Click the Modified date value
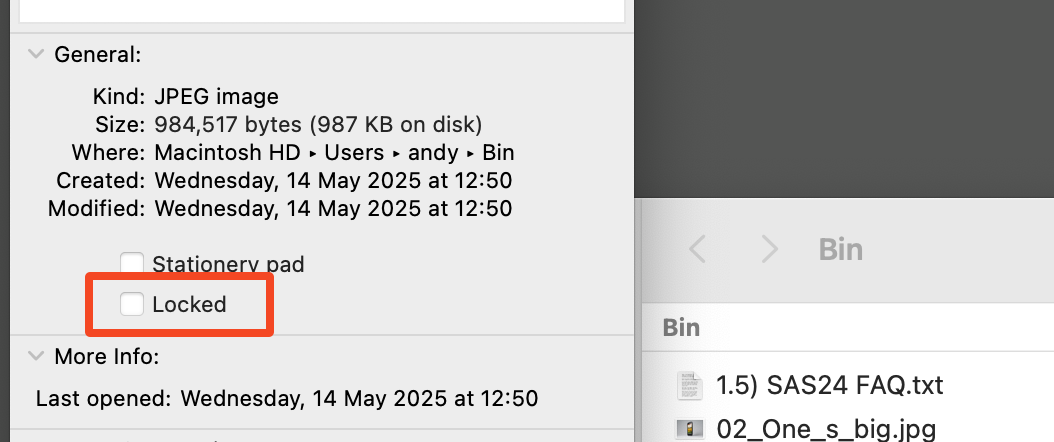The width and height of the screenshot is (1054, 442). coord(333,209)
